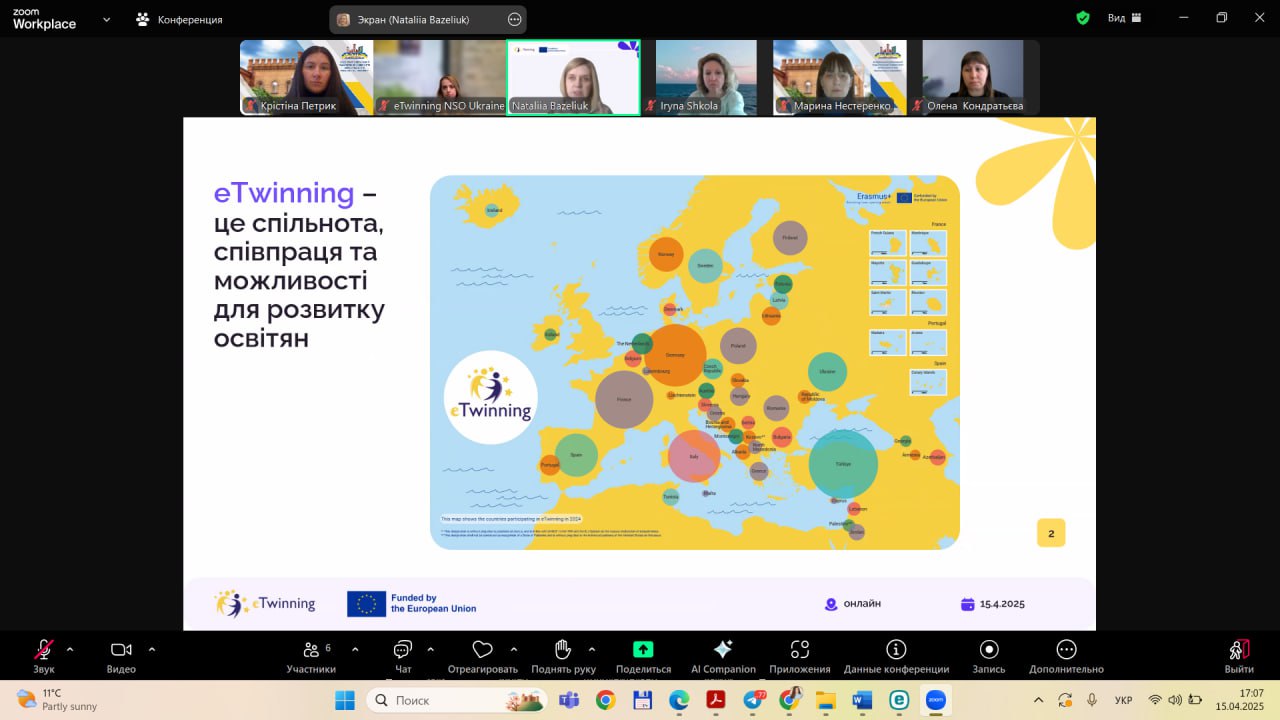The width and height of the screenshot is (1280, 720).
Task: Click the eTwinning logo in slide footer
Action: tap(265, 603)
